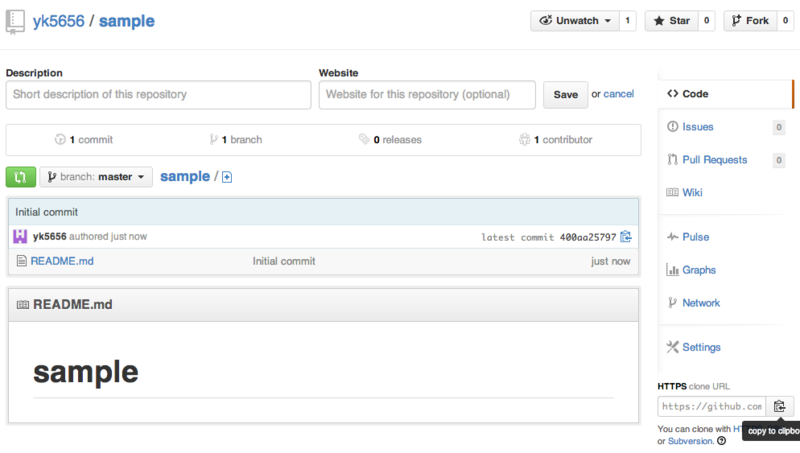800x453 pixels.
Task: Click the README.md preview header title
Action: coord(72,305)
